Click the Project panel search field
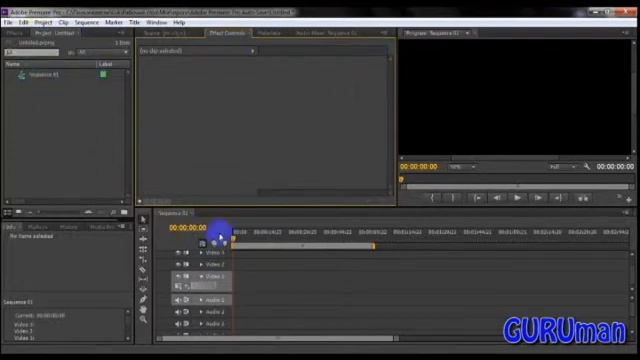Screen dimensions: 640x360 tap(31, 52)
